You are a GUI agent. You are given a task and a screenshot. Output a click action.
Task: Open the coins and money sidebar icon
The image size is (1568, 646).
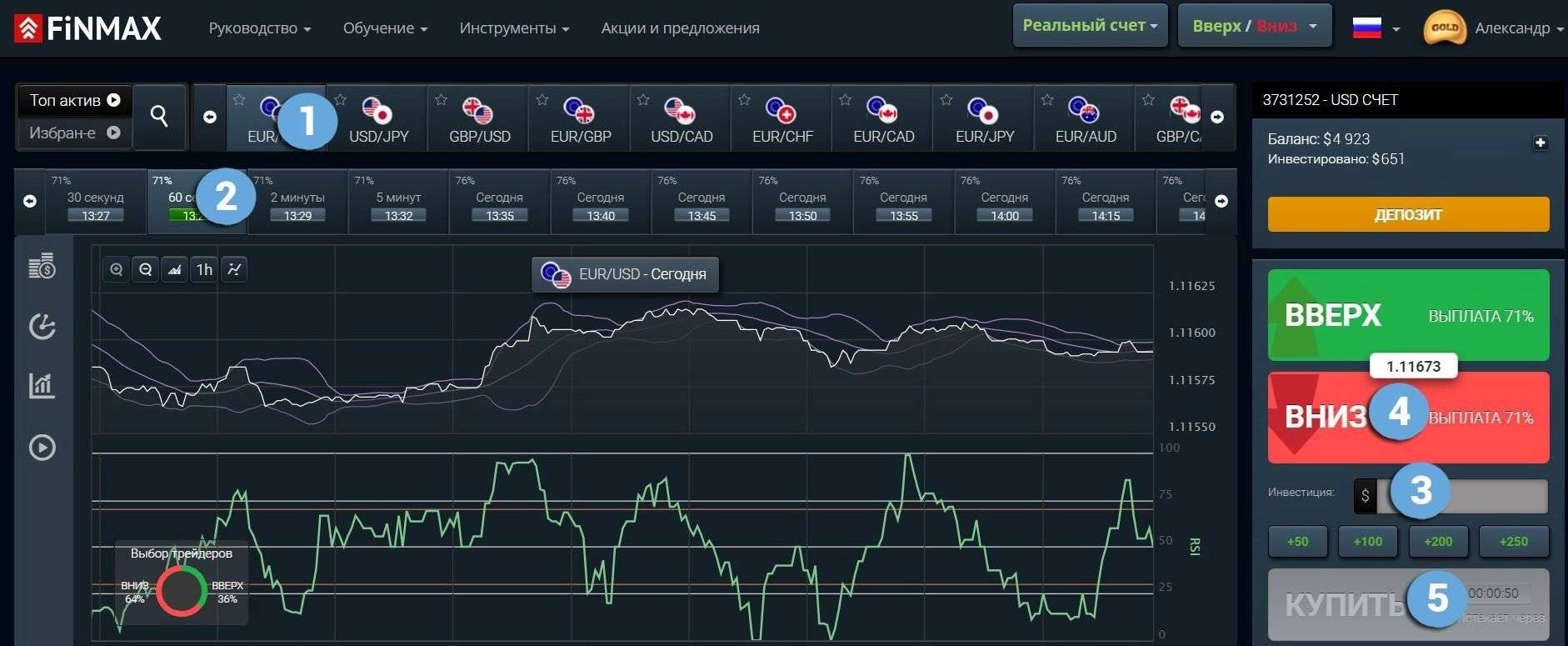point(42,266)
